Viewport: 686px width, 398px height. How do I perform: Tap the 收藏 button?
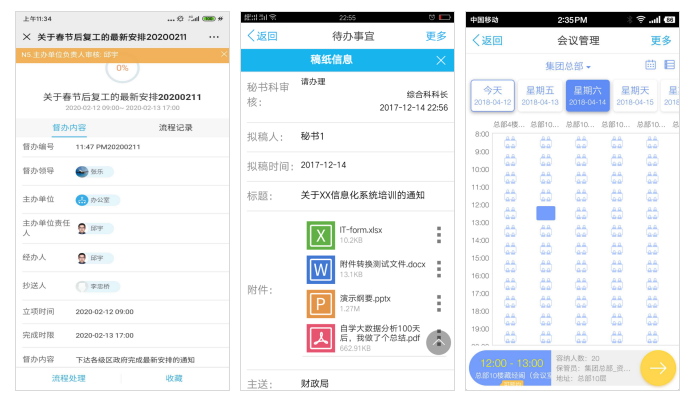(x=174, y=378)
